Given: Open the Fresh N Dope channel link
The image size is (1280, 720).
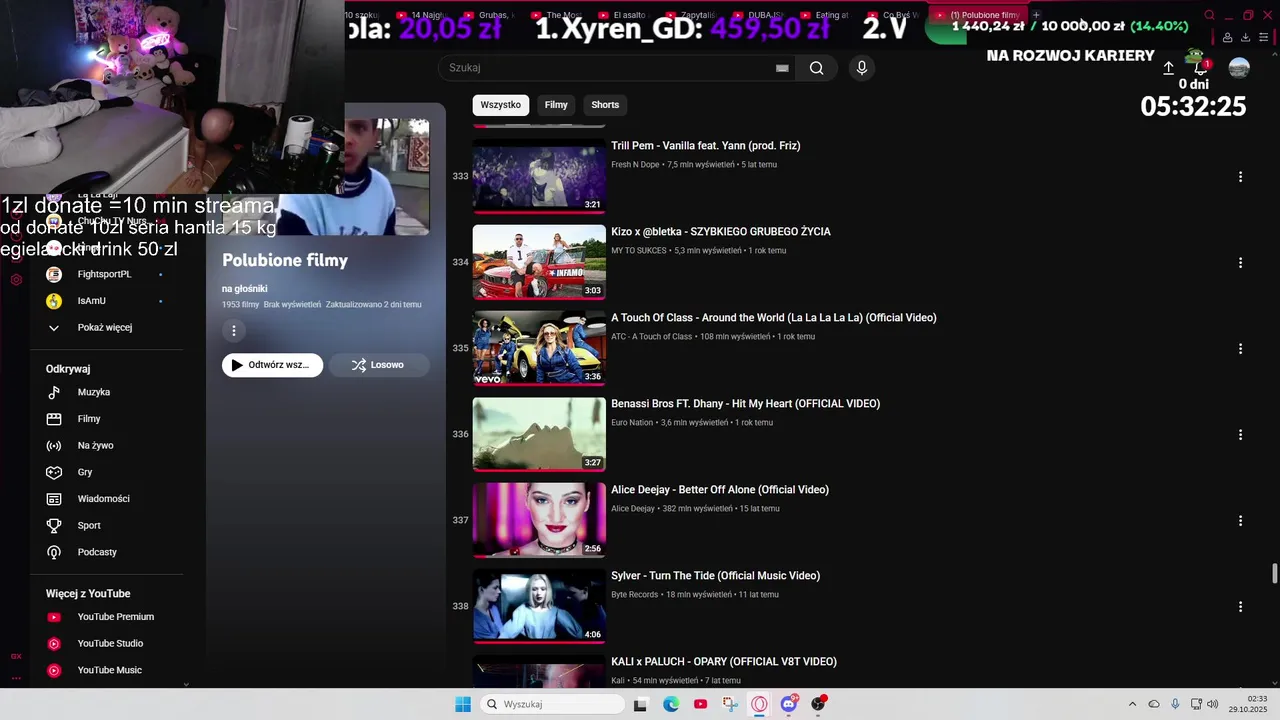Looking at the screenshot, I should [635, 165].
